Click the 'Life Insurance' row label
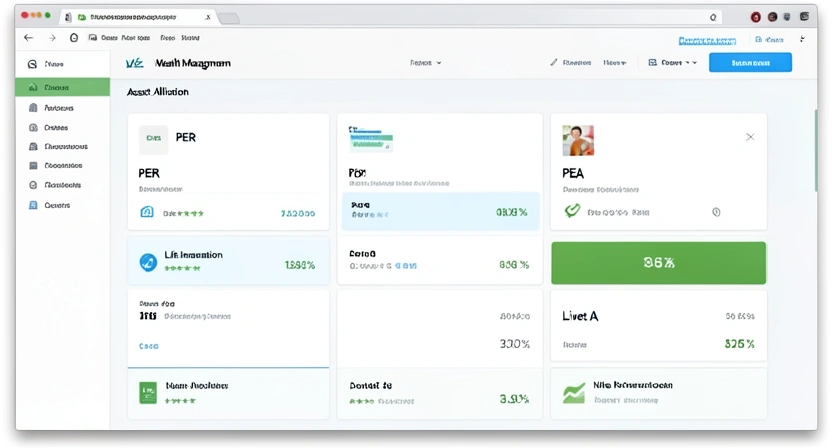Screen dimensions: 832x448 (x=193, y=255)
